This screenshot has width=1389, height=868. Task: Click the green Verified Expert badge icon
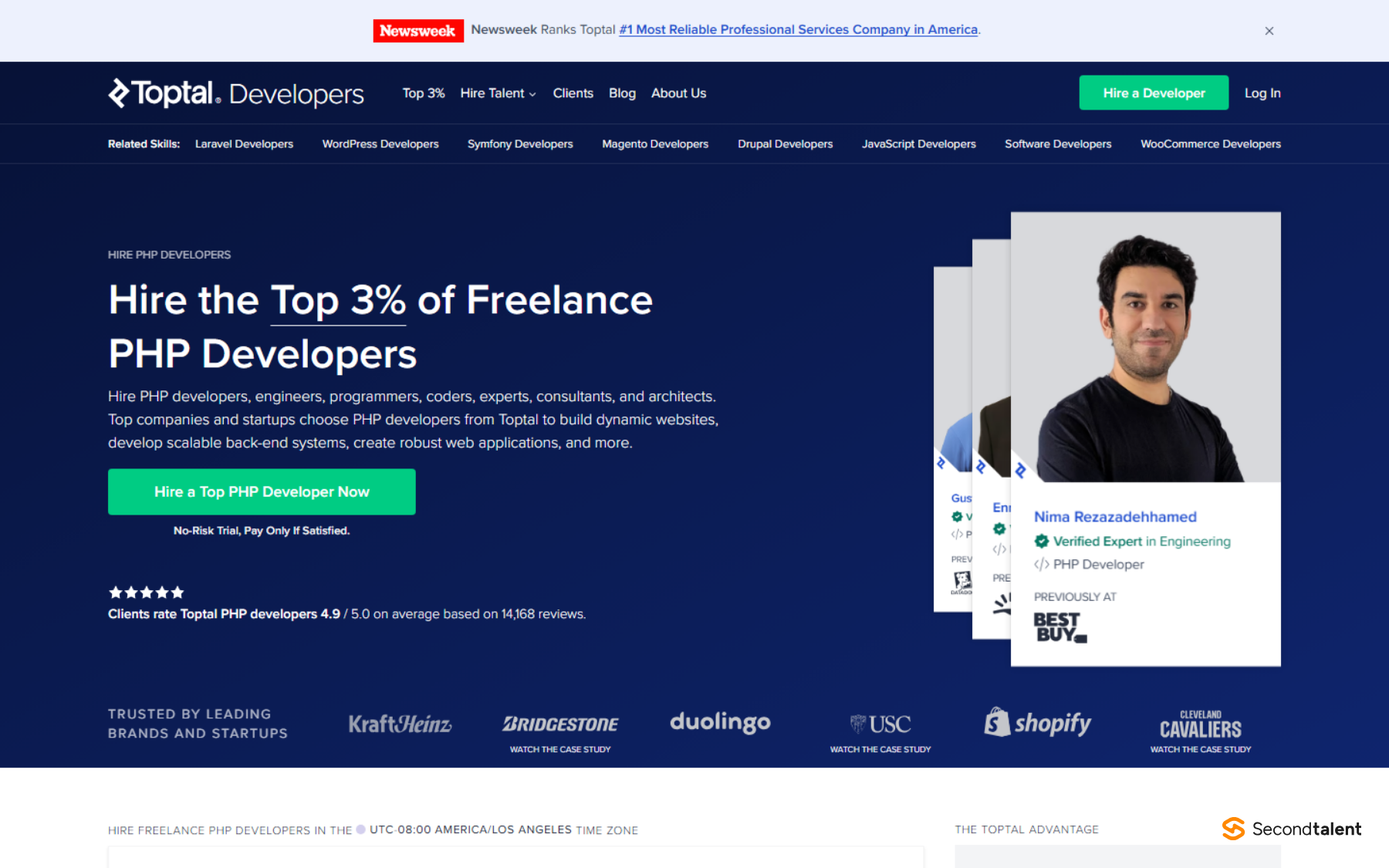[x=1042, y=541]
